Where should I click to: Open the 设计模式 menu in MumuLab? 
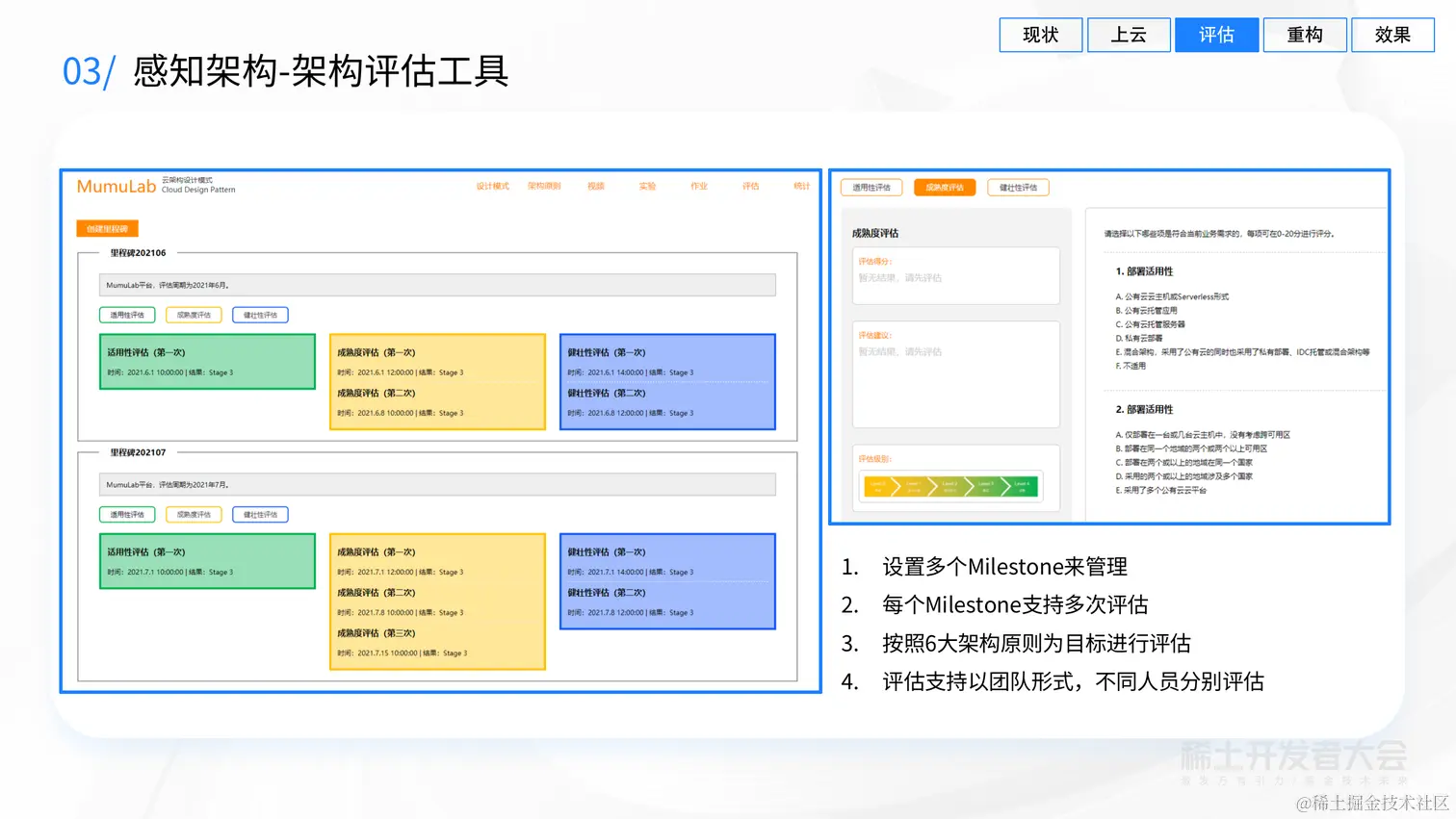point(492,186)
